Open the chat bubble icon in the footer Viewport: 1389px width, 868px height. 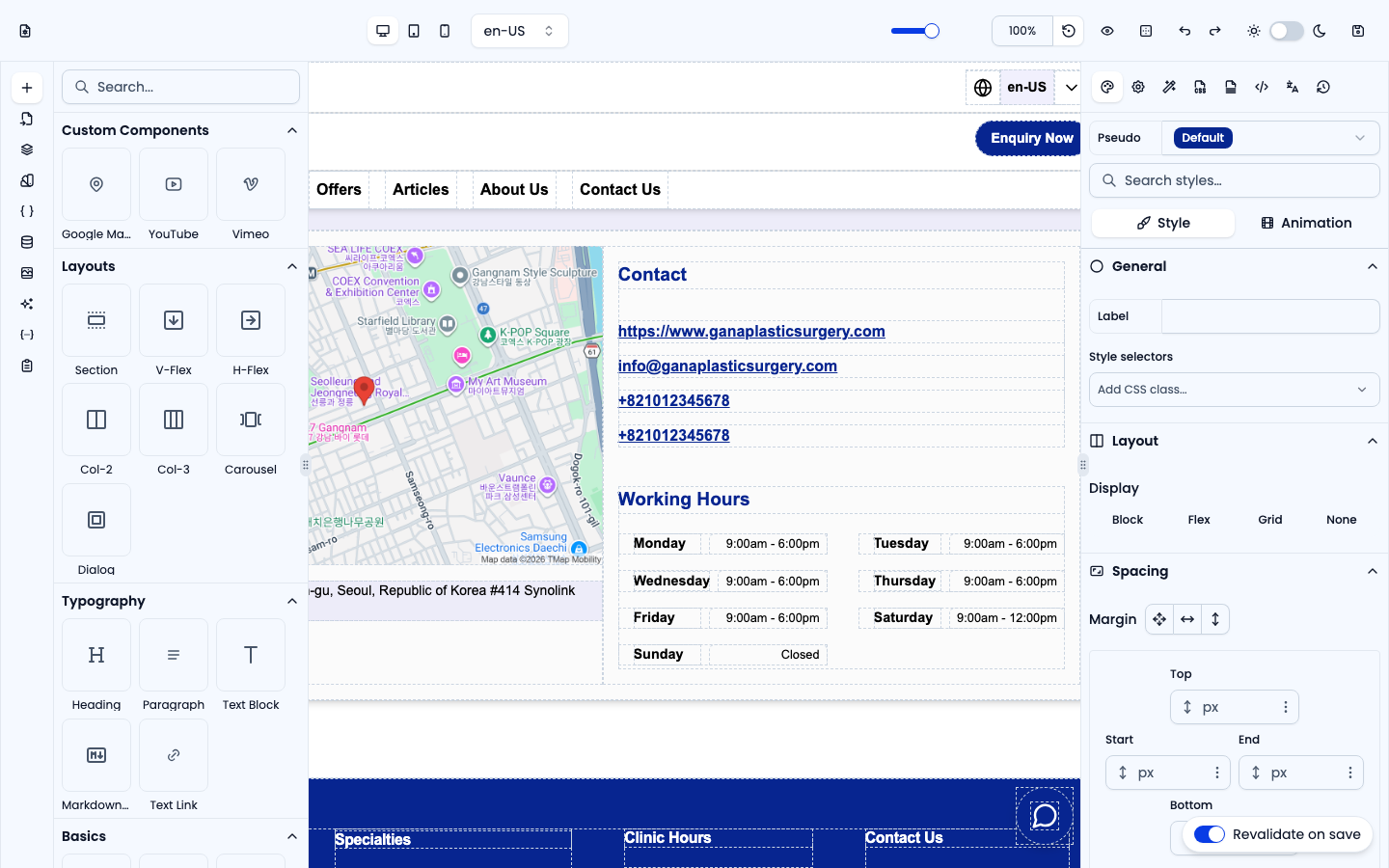coord(1045,816)
